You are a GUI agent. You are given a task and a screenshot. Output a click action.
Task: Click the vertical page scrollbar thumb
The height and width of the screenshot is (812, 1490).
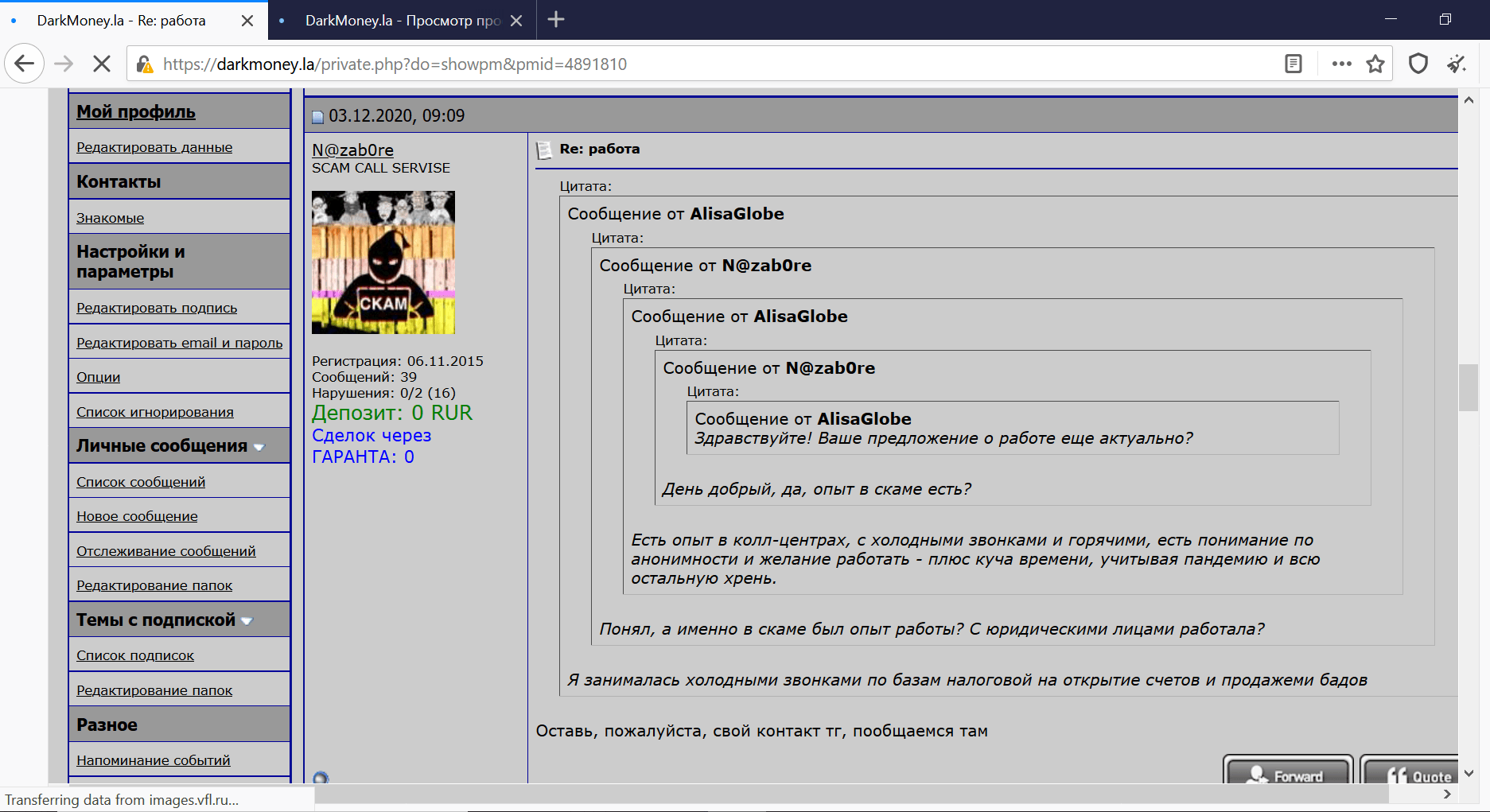pyautogui.click(x=1469, y=387)
